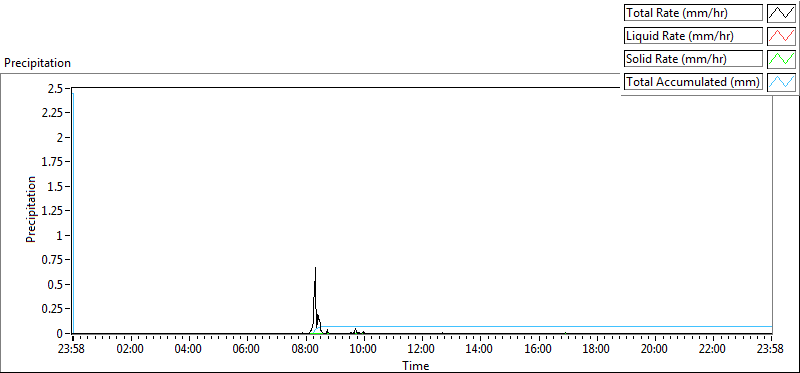
Task: Click the 16:00 time tick label
Action: (x=538, y=350)
